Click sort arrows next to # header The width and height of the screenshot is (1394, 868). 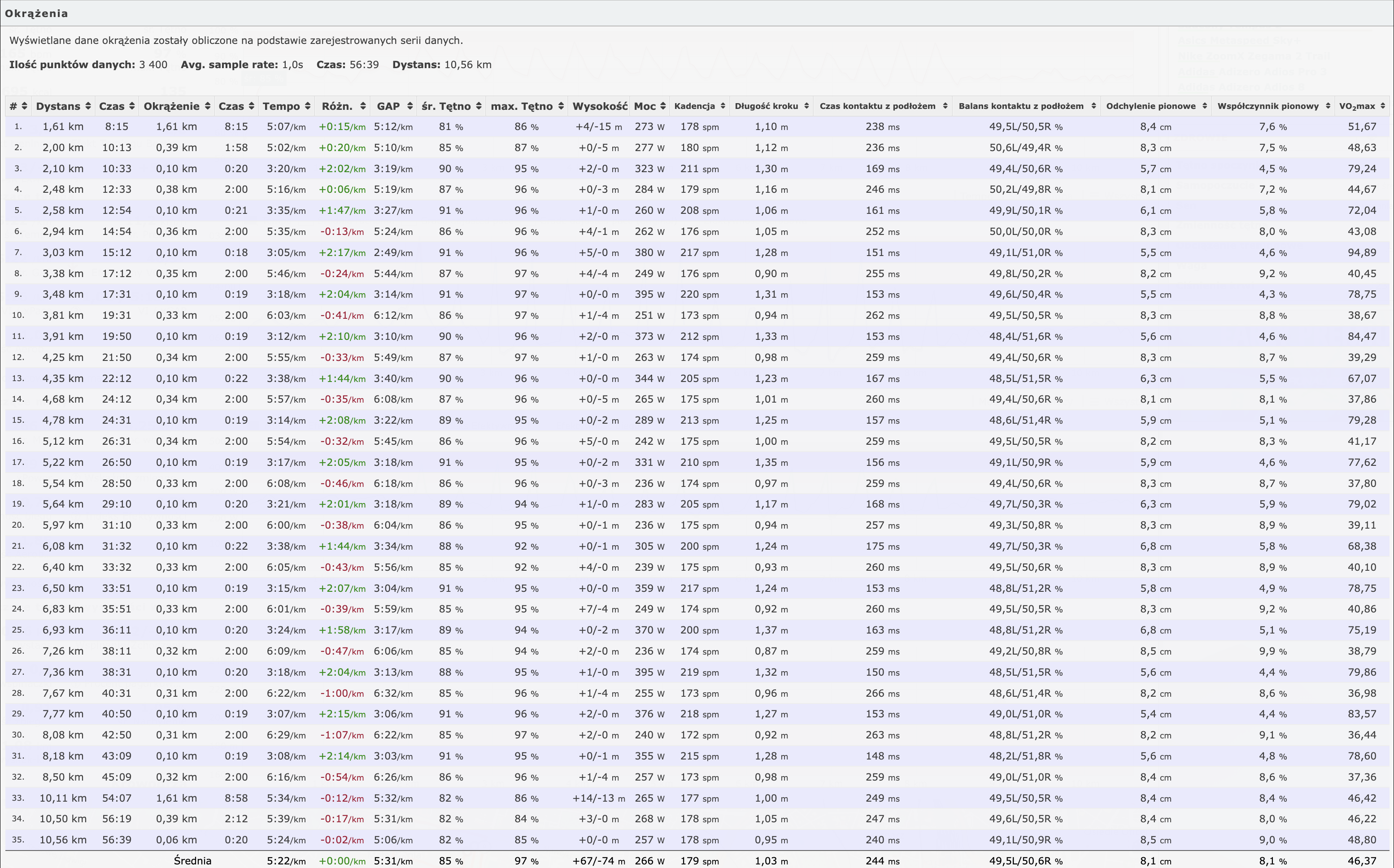pyautogui.click(x=24, y=106)
